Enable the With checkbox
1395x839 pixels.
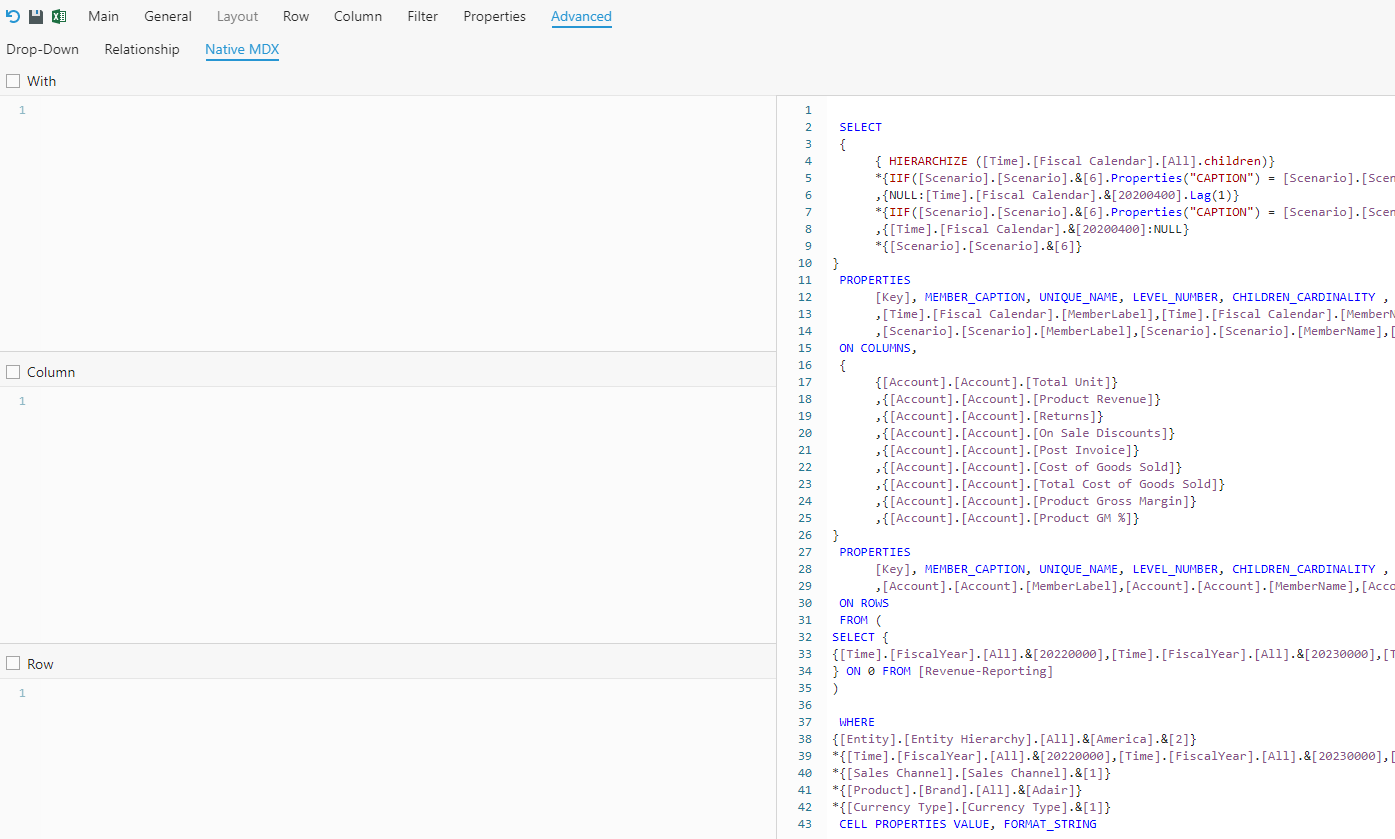click(x=13, y=81)
